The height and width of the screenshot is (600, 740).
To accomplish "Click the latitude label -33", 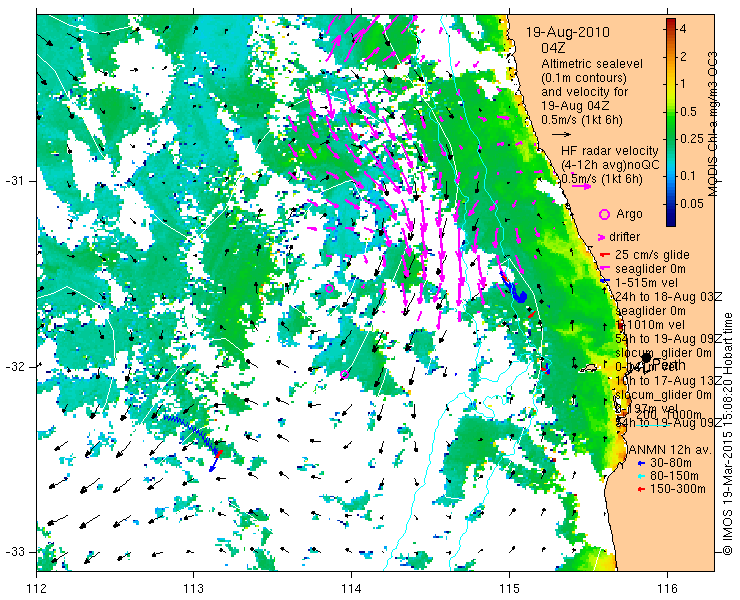I will (14, 552).
